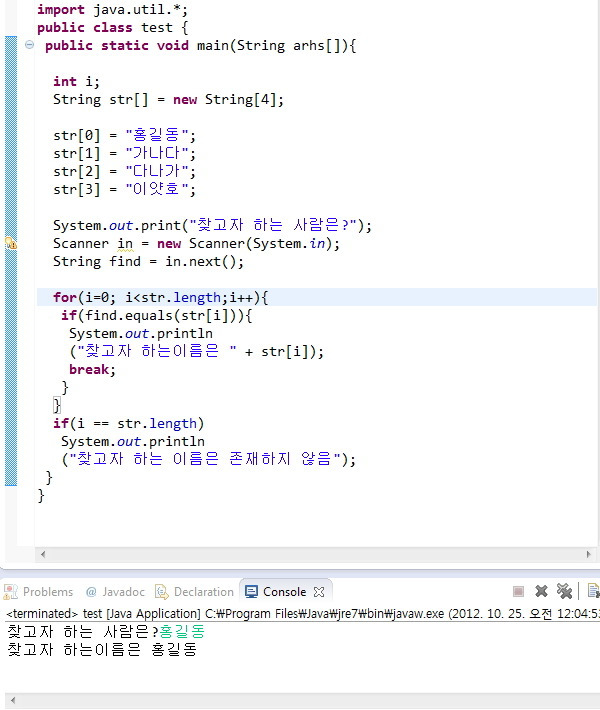Click the string "찾고자 하는이름은 " + str[i] line

[x=197, y=351]
